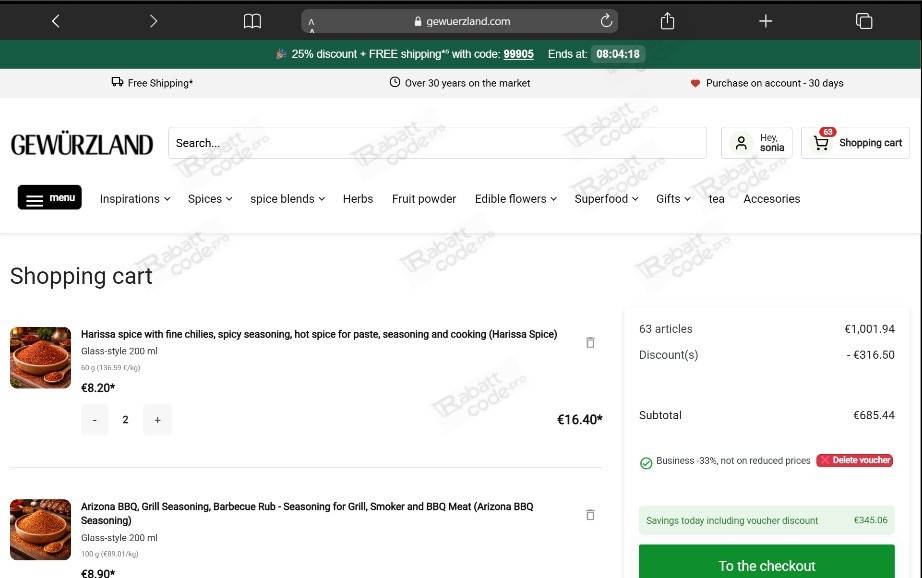922x578 pixels.
Task: Proceed with To the checkout button
Action: [767, 562]
